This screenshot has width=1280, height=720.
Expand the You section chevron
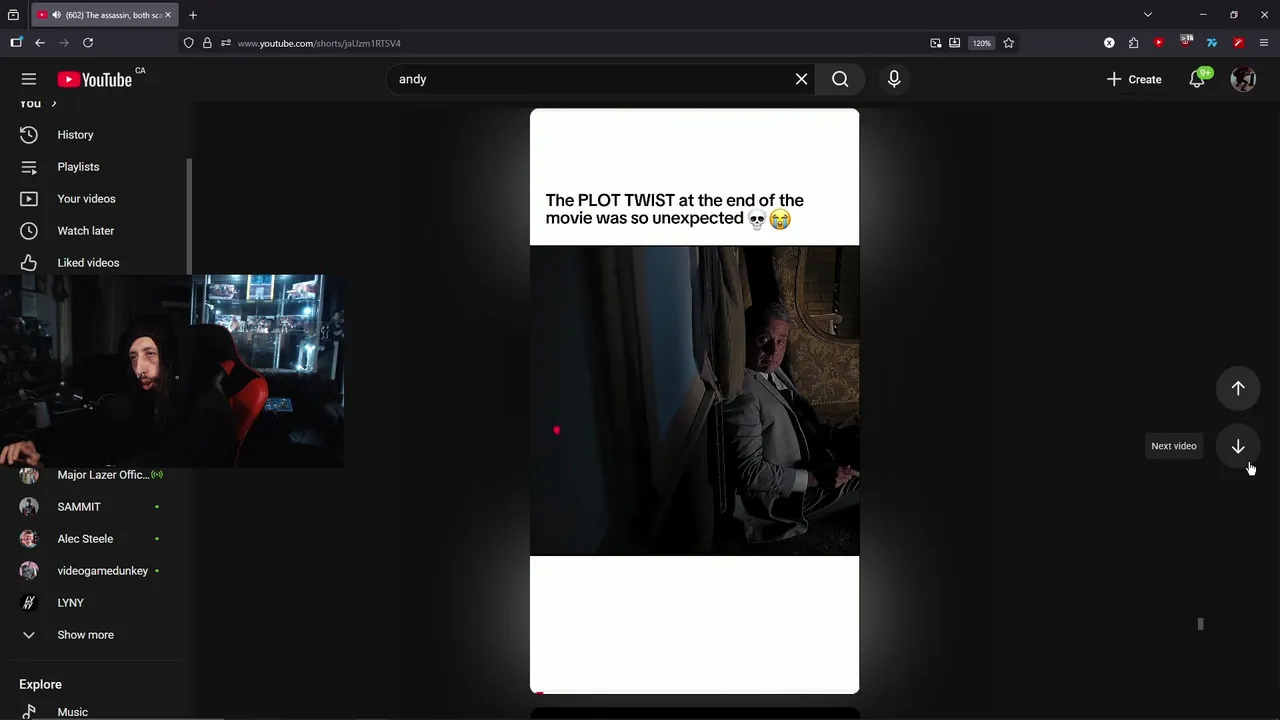54,104
